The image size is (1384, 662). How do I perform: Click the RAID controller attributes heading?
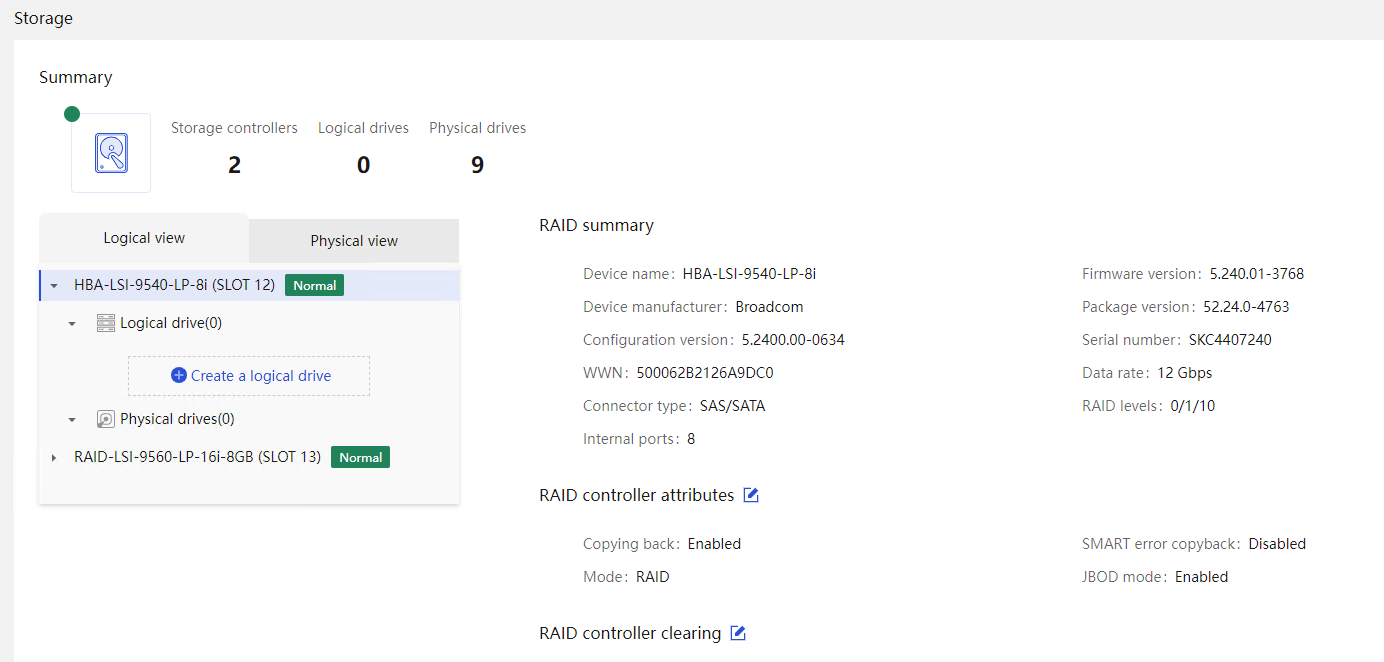[x=637, y=495]
